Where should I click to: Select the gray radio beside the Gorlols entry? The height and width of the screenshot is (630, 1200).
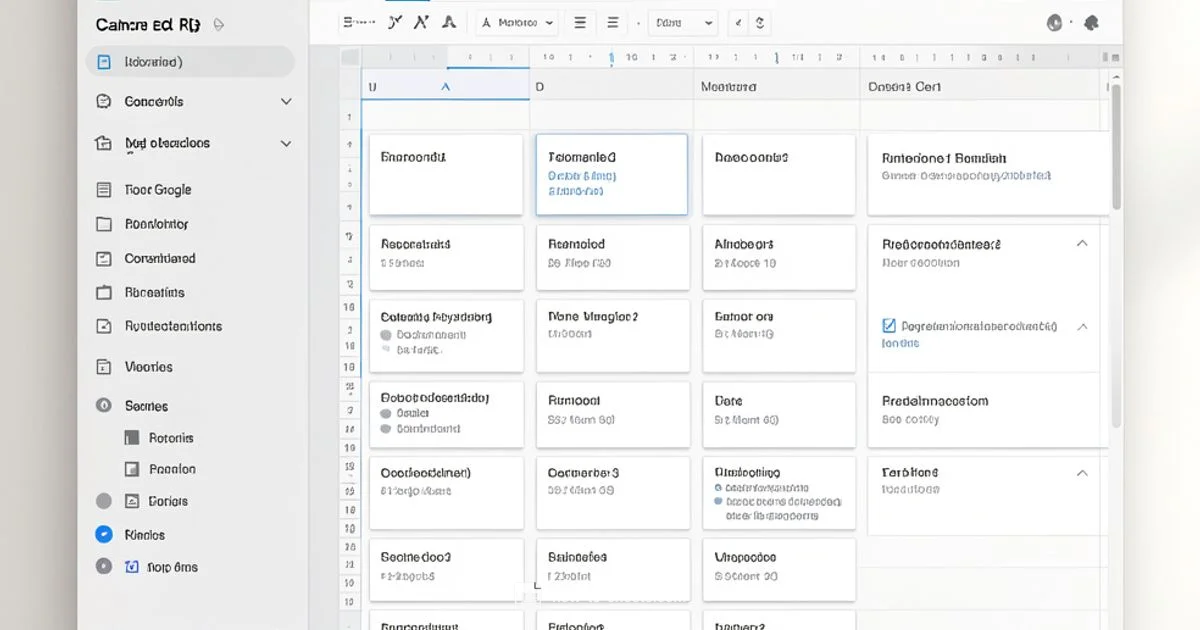[x=103, y=501]
